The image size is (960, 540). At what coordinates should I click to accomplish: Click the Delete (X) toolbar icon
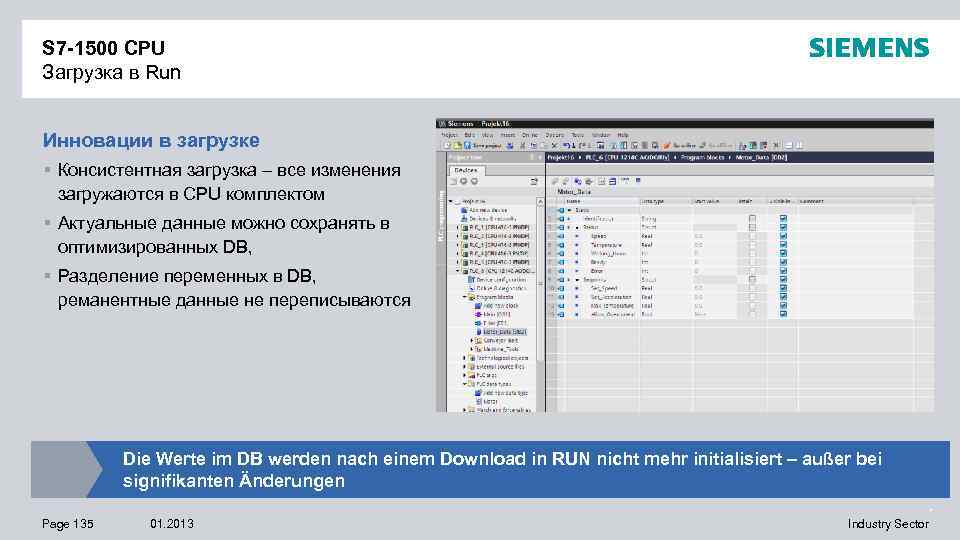pos(553,146)
